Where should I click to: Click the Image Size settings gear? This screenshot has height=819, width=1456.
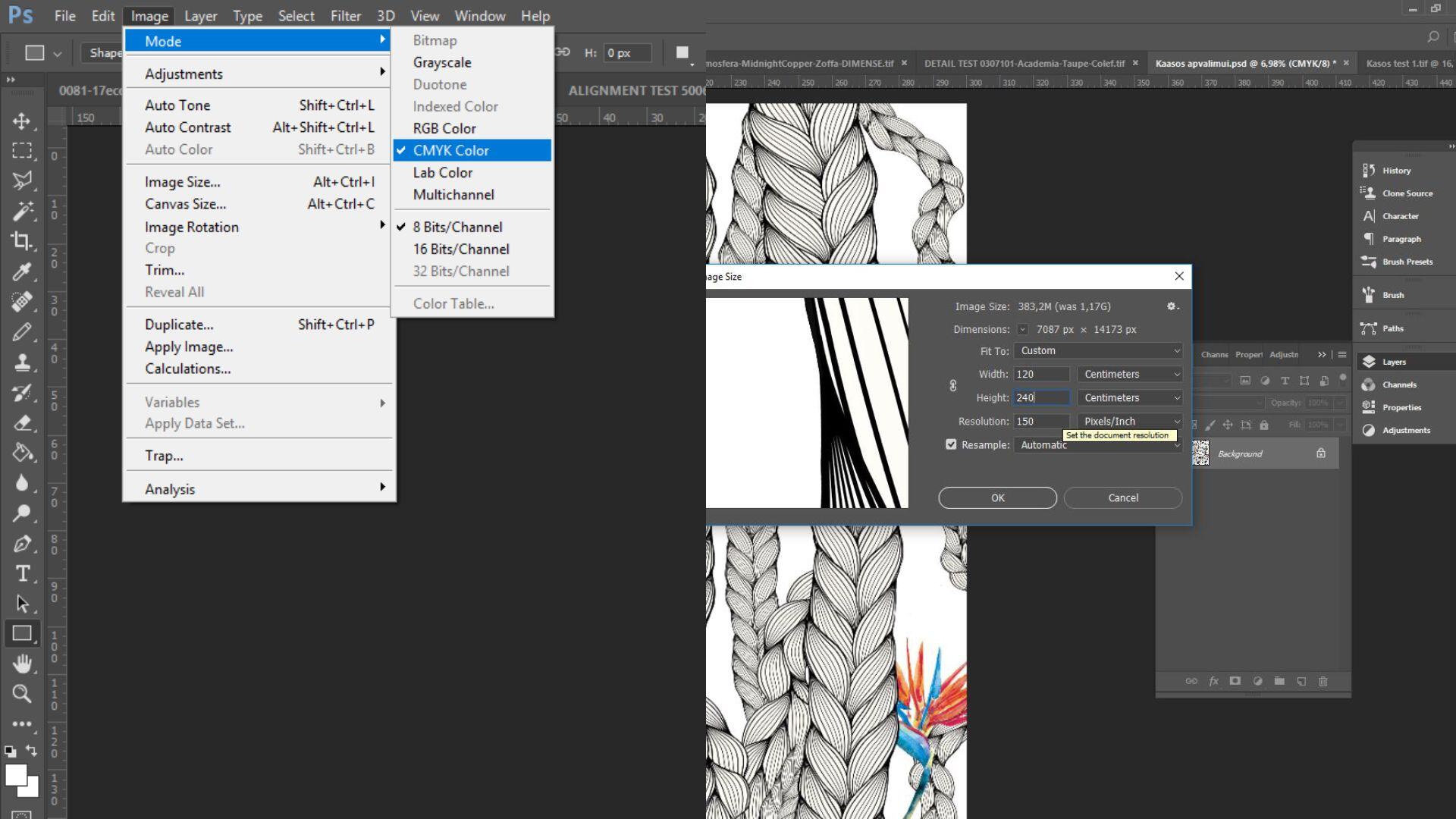click(1172, 306)
